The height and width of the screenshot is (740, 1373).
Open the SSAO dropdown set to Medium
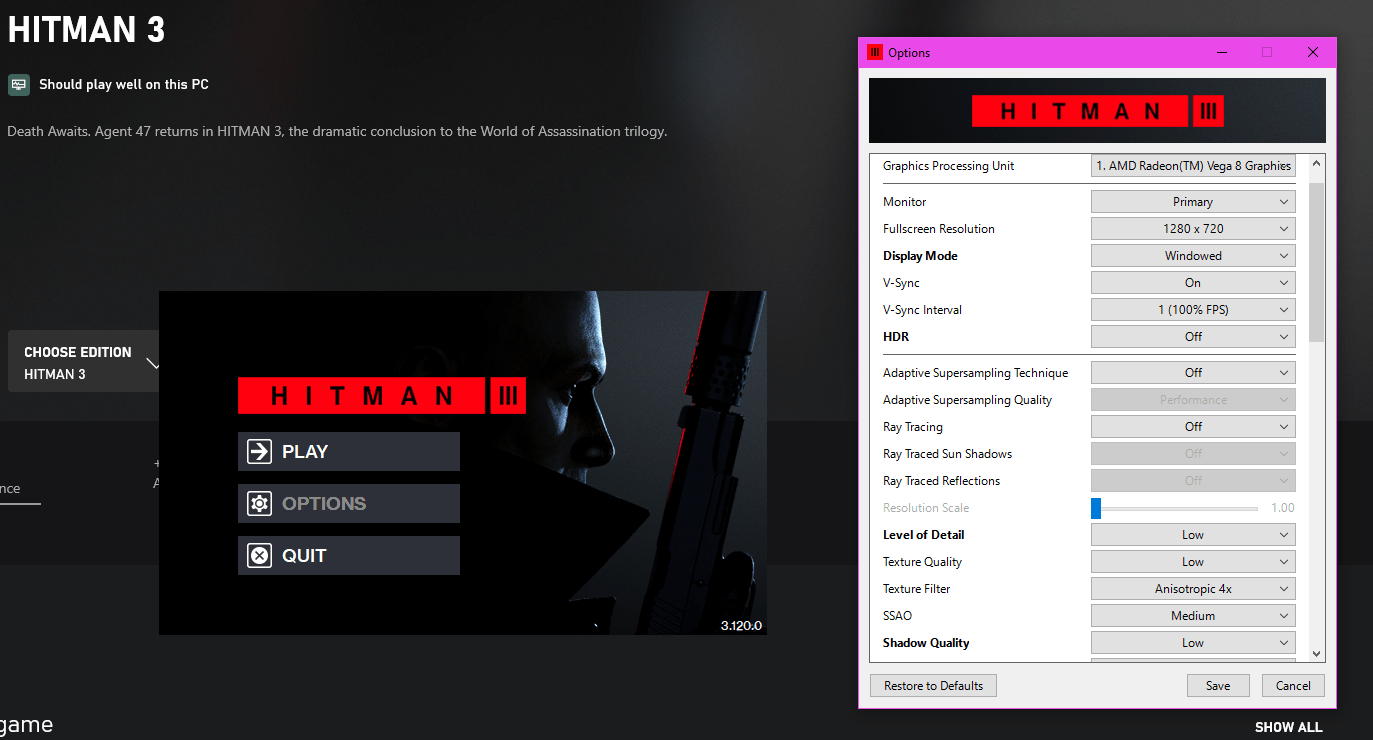[1193, 616]
